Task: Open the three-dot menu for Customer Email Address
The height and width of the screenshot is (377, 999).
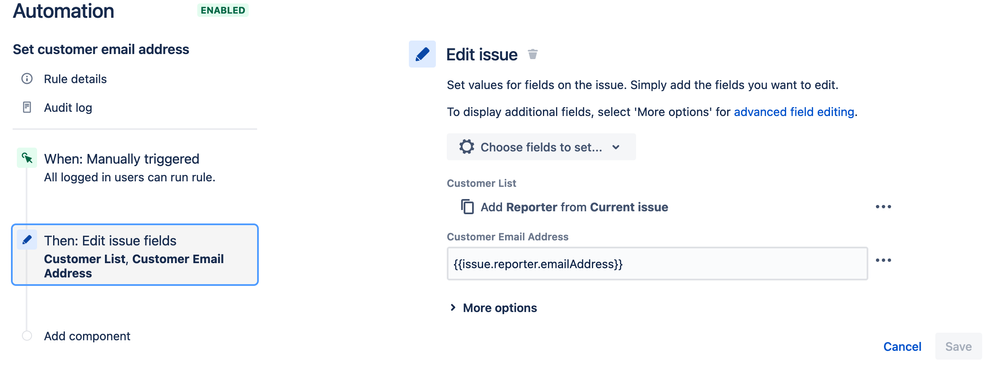Action: [883, 260]
